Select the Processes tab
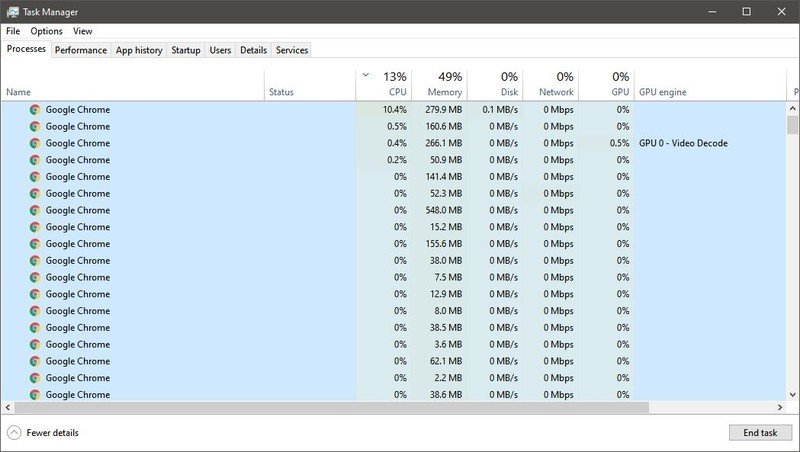 (x=26, y=49)
